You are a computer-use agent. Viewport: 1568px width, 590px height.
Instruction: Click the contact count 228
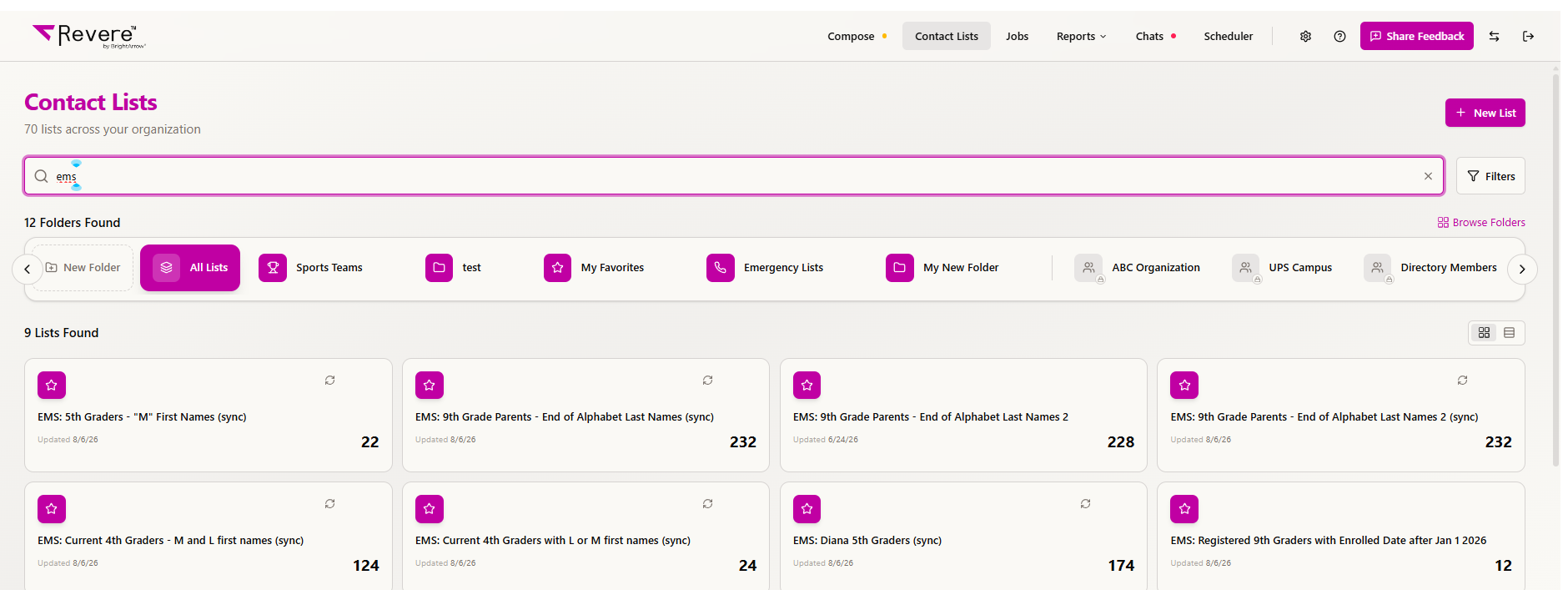[1121, 442]
